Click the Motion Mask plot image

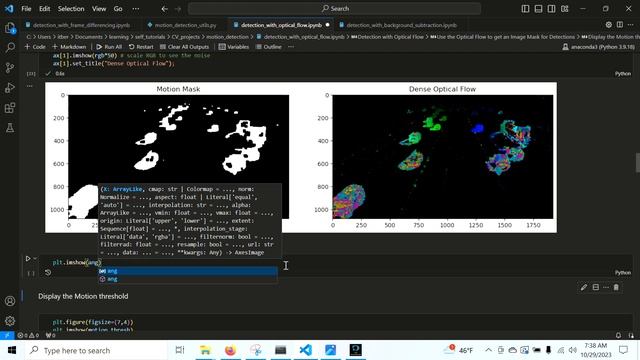click(178, 157)
